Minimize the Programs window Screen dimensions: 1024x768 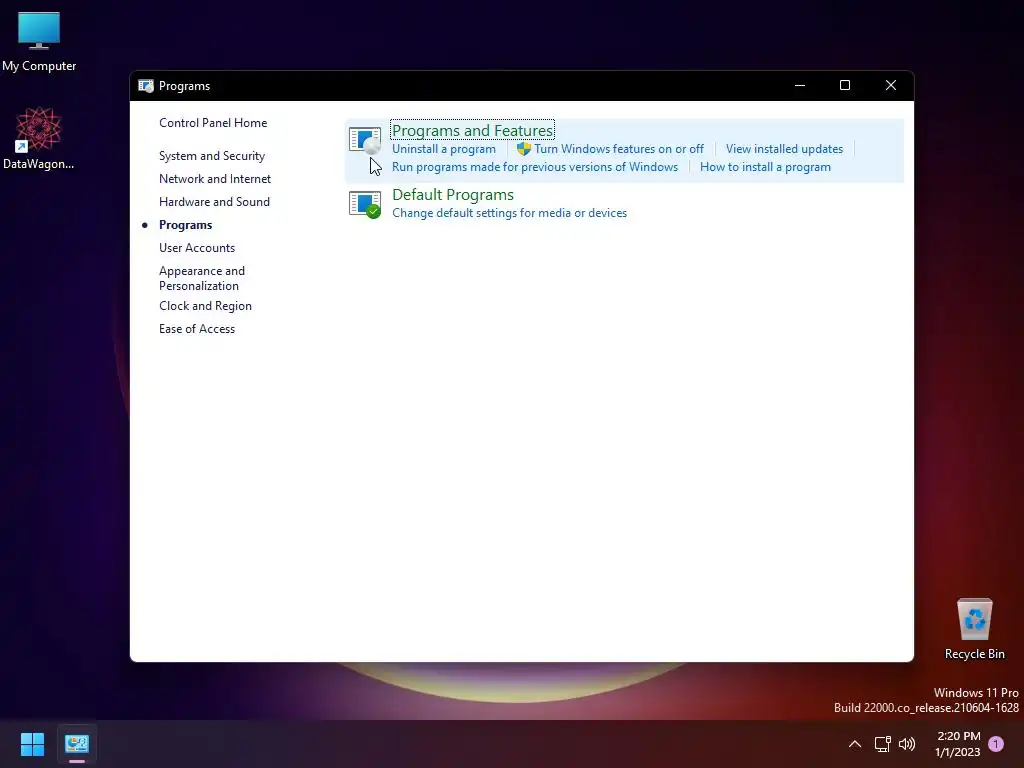pyautogui.click(x=800, y=86)
